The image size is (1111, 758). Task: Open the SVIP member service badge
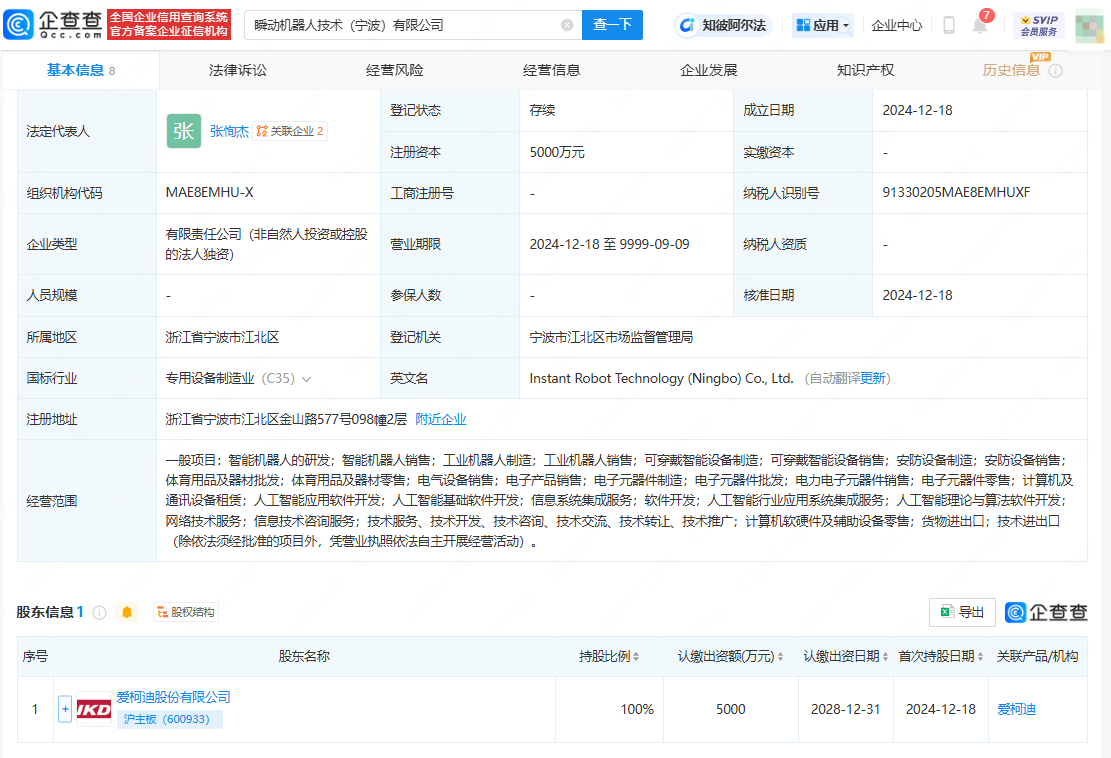click(1039, 26)
